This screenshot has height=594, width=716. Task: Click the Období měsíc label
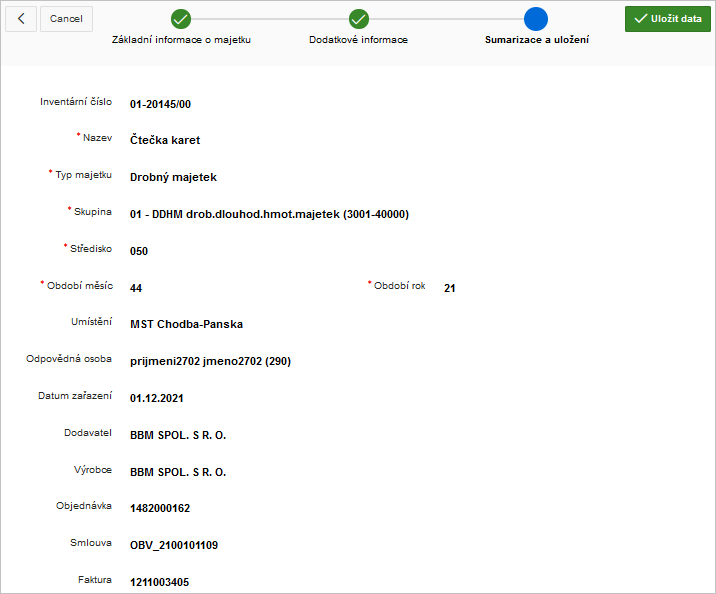pos(80,286)
